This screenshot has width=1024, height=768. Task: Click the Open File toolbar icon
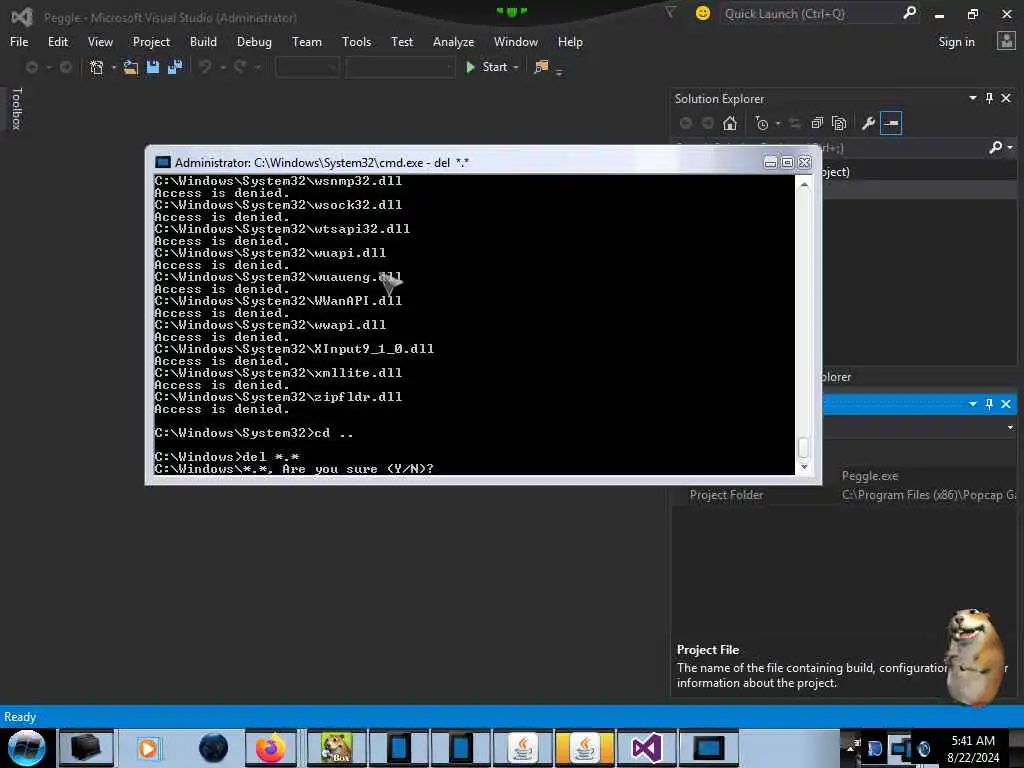coord(131,67)
